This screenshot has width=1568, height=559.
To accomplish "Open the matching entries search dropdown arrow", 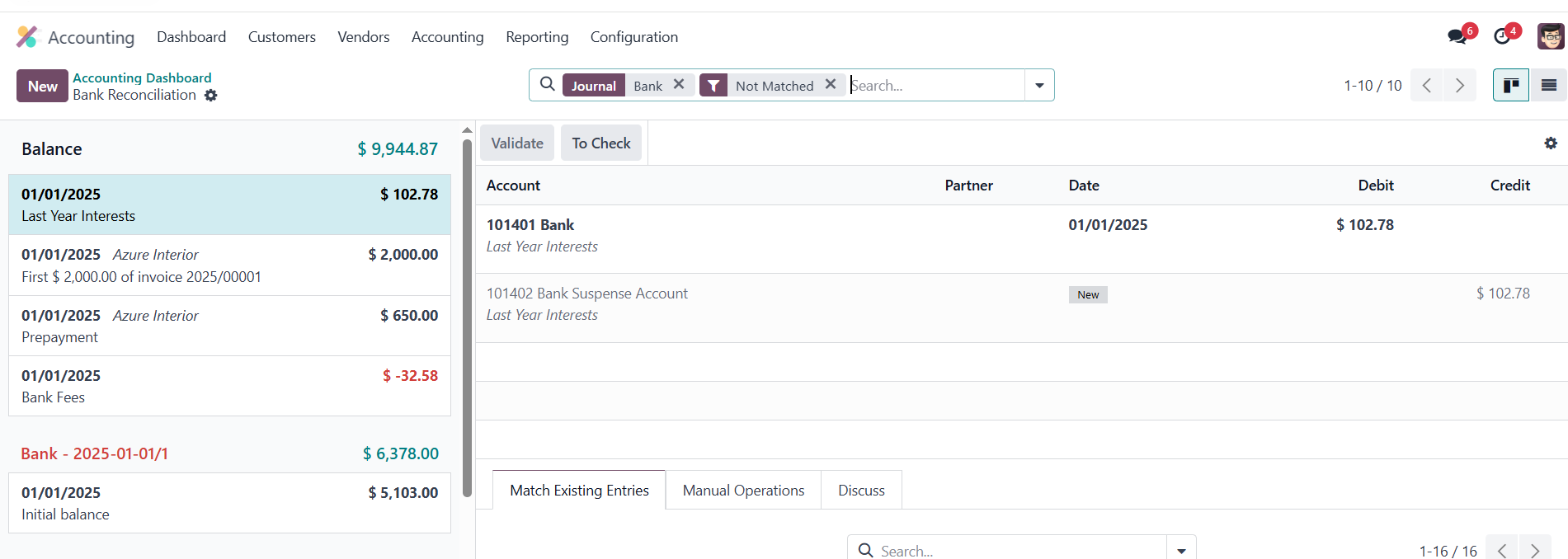I will tap(1181, 549).
